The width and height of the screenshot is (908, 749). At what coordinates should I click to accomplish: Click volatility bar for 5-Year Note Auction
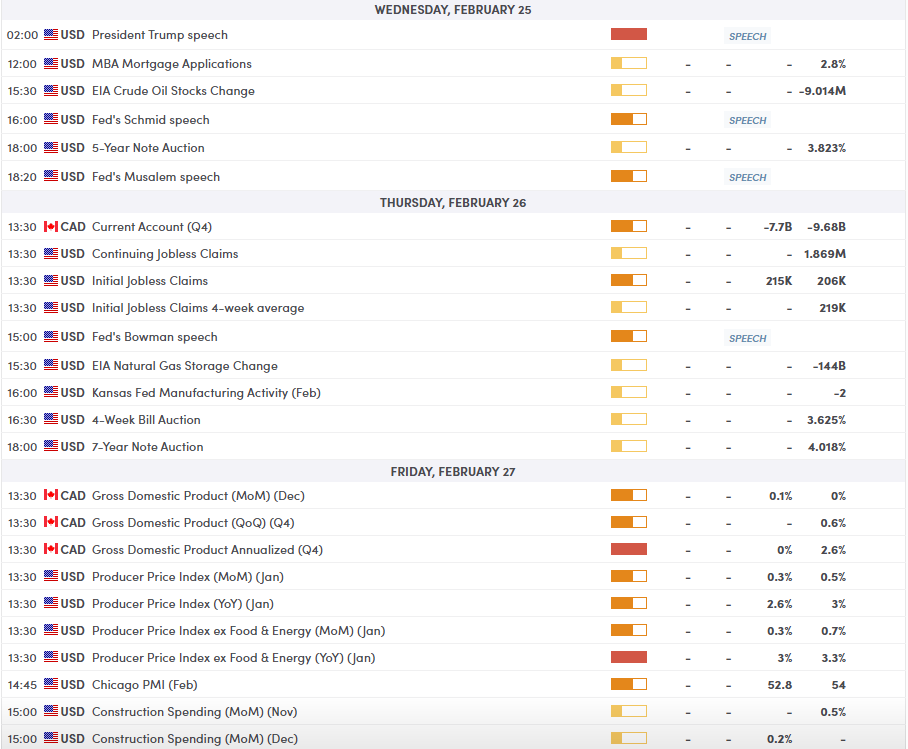(x=629, y=147)
